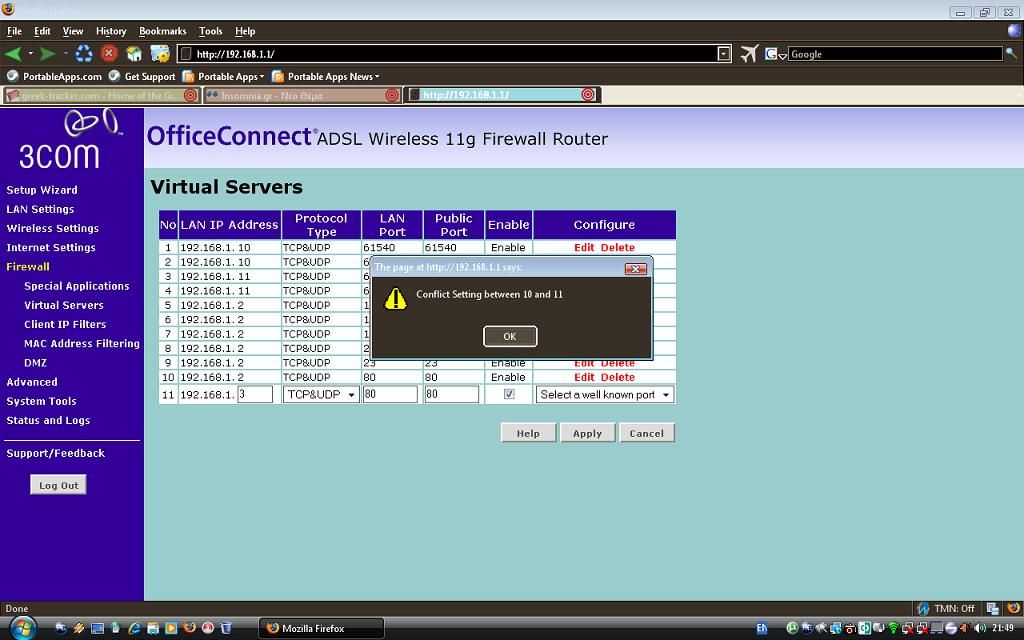
Task: Click the Windows Start orb
Action: 21,627
